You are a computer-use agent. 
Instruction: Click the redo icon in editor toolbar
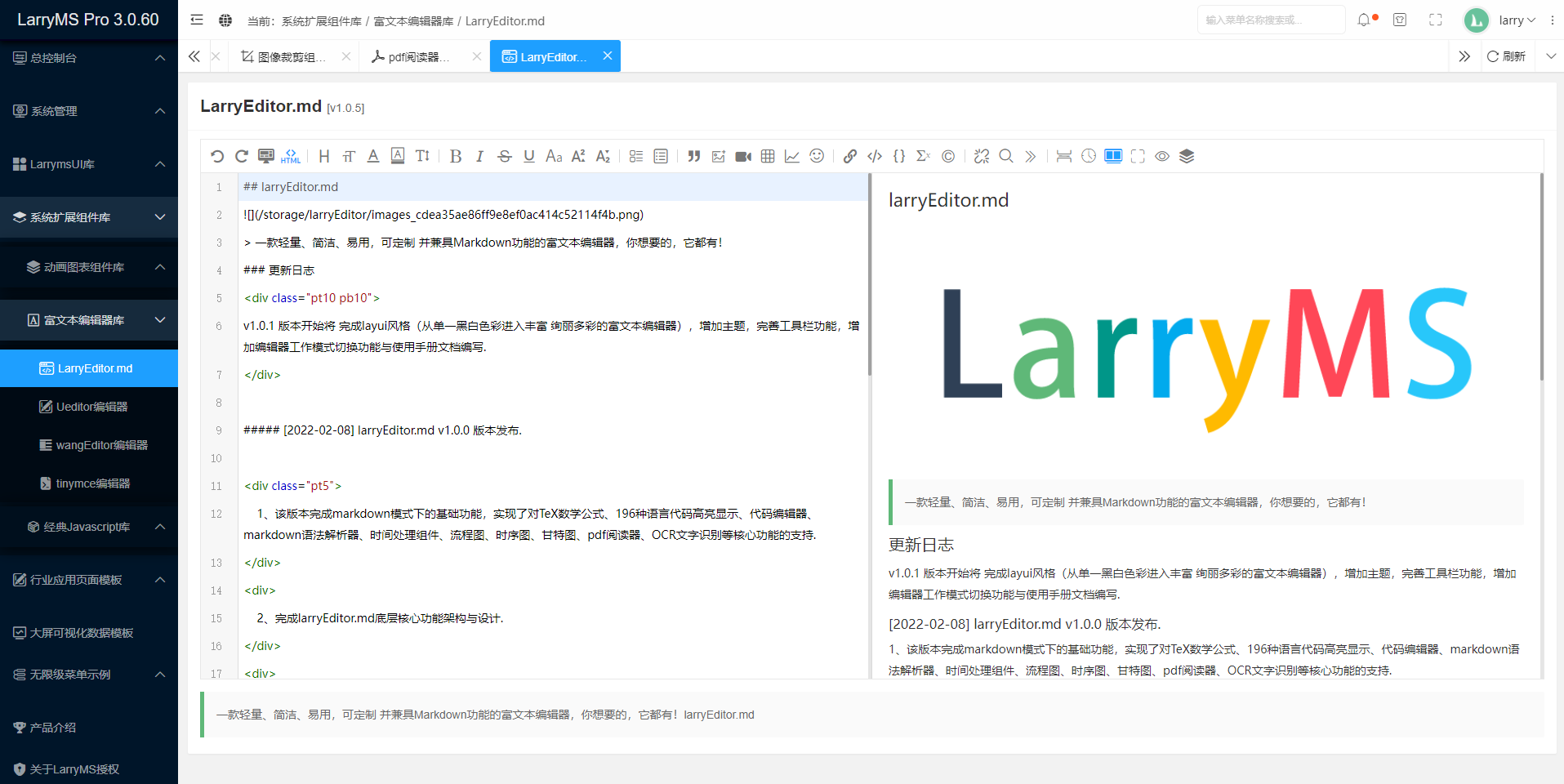242,156
